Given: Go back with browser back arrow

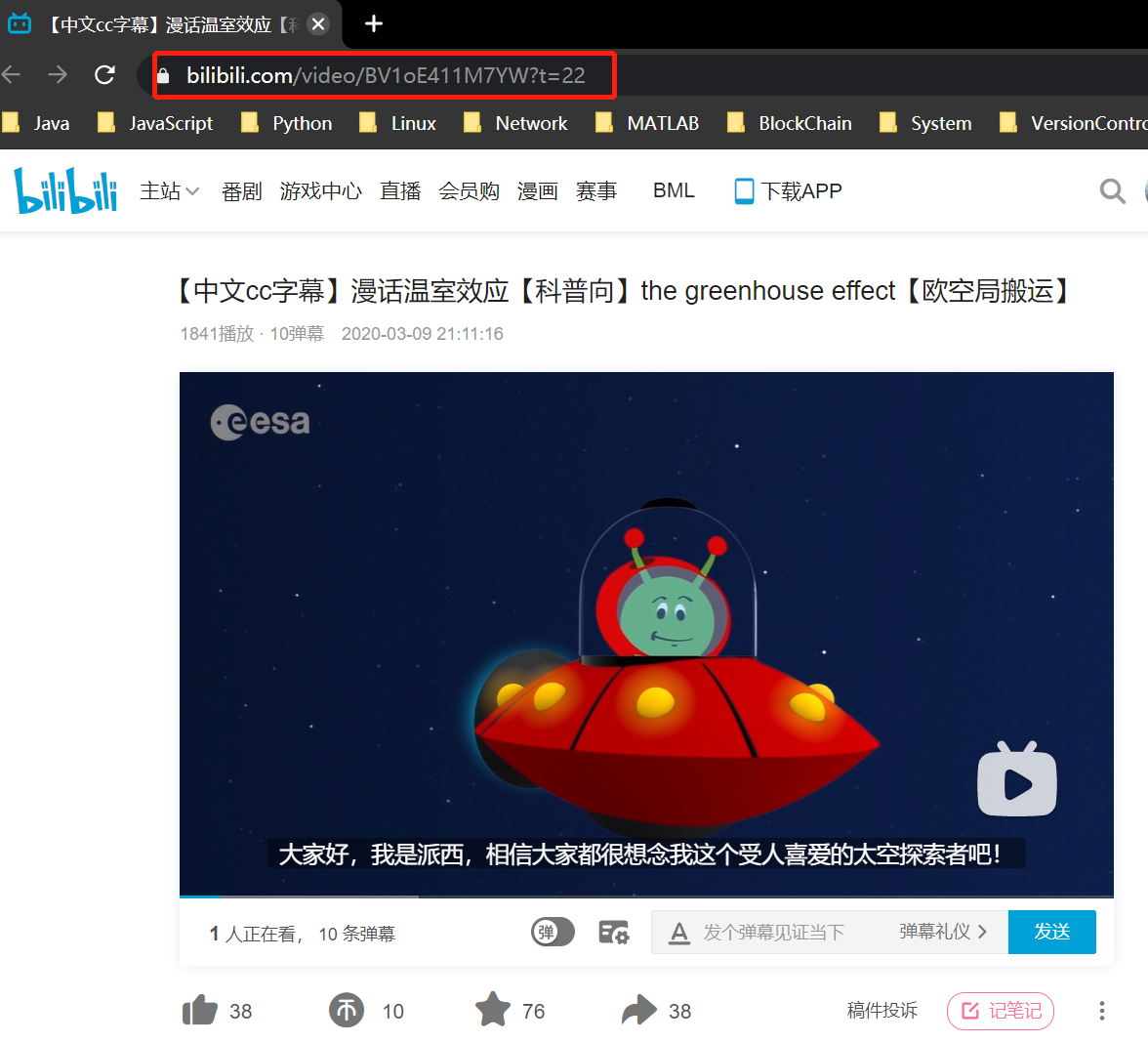Looking at the screenshot, I should tap(12, 74).
